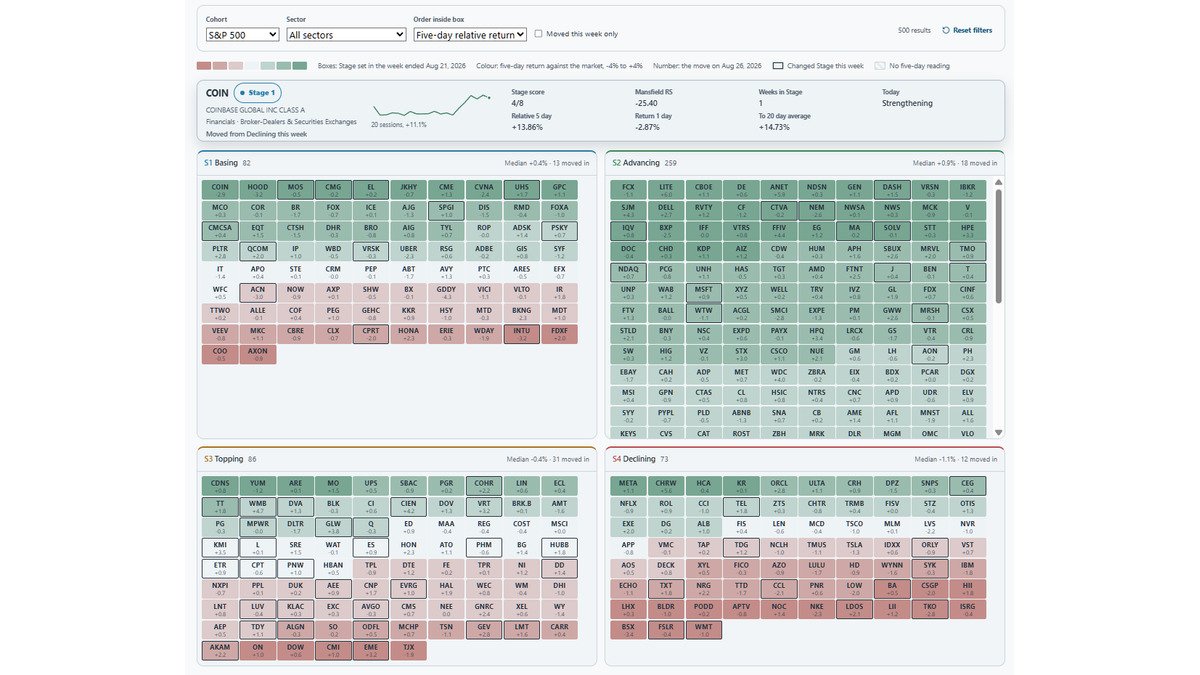Click the HUBB outlined ticker box
Screen dimensions: 1200x675
[x=559, y=548]
